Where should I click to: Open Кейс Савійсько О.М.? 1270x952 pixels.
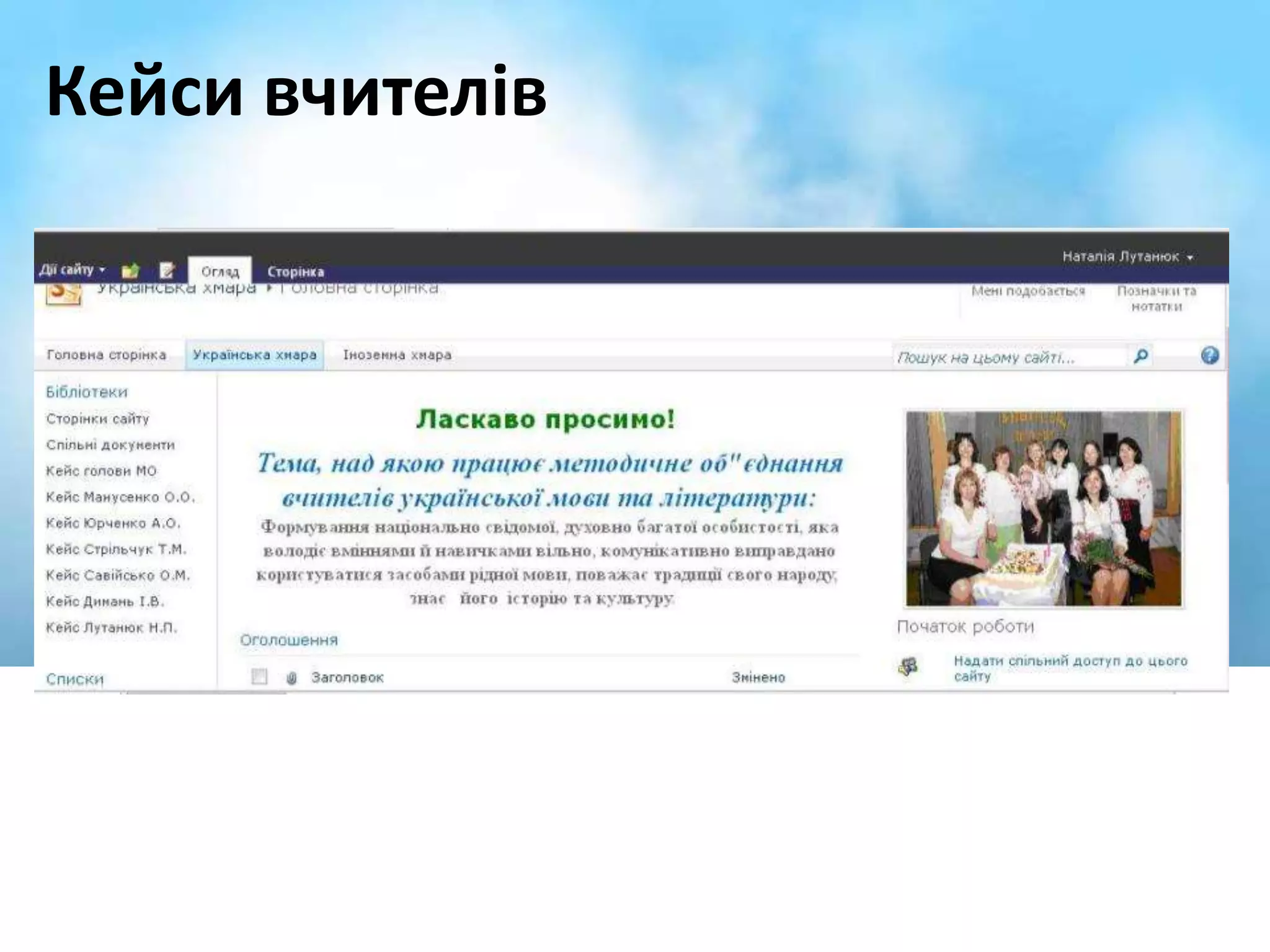pos(118,575)
